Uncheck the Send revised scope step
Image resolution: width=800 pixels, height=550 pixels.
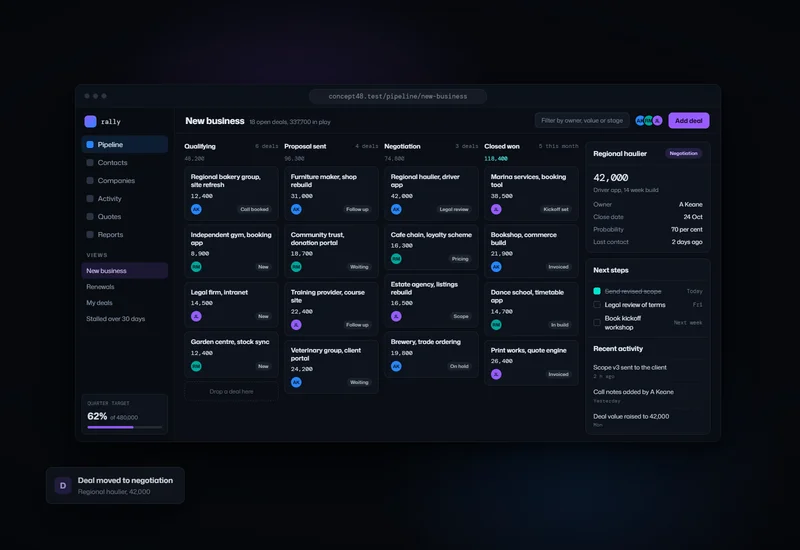click(x=597, y=291)
